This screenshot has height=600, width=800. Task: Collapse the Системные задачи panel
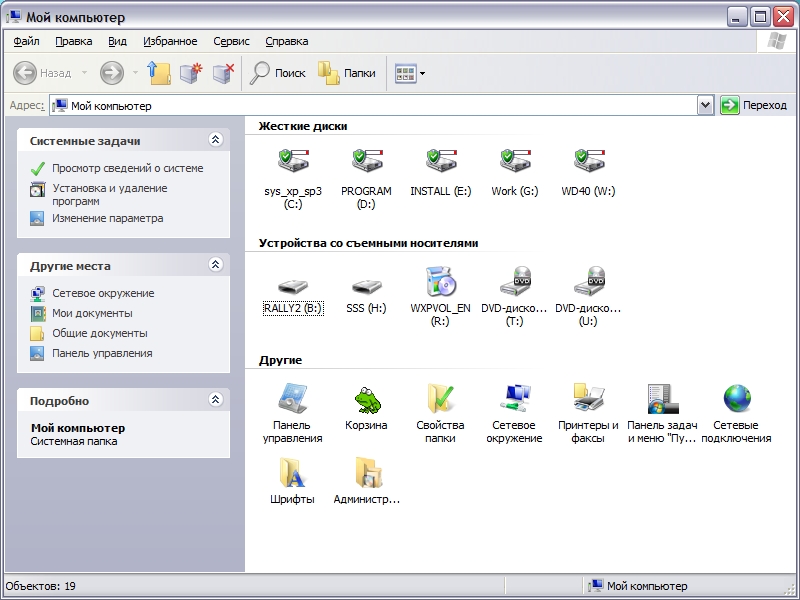tap(215, 141)
